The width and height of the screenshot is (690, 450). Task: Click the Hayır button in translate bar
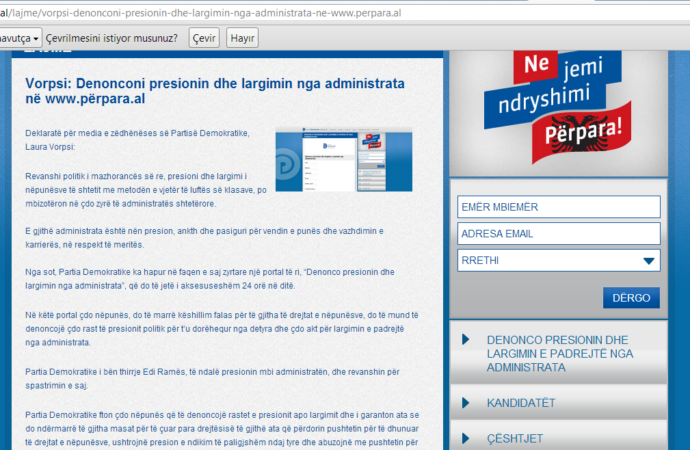(242, 38)
